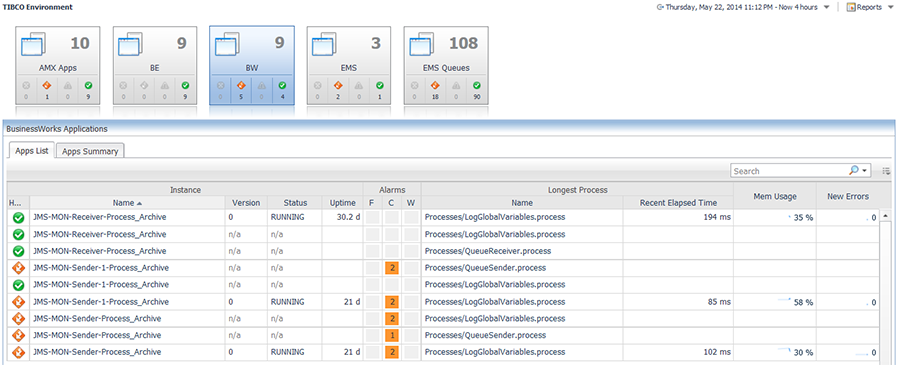The height and width of the screenshot is (365, 900).
Task: Click the critical alarm icon in AMX Apps tile
Action: pos(47,86)
